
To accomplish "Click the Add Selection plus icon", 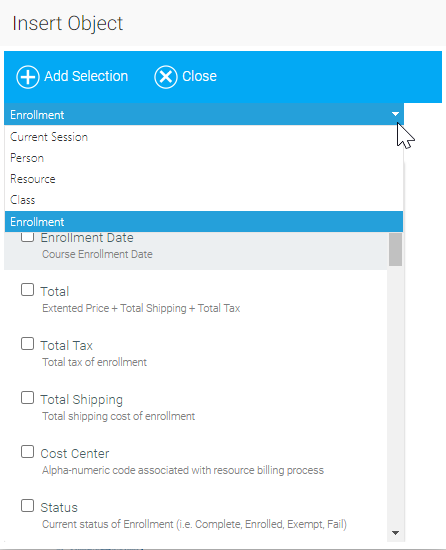I will click(x=28, y=77).
